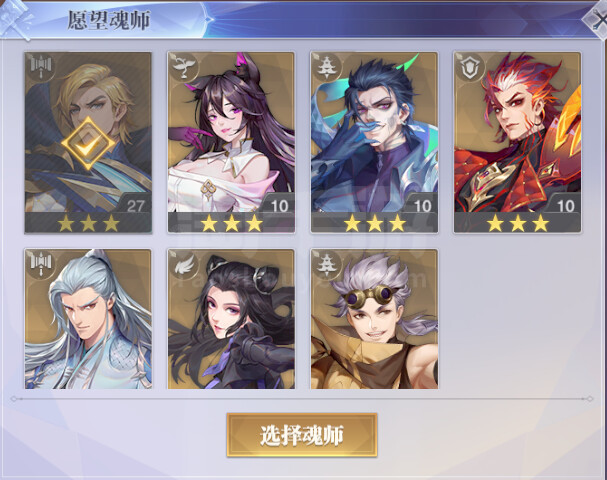The width and height of the screenshot is (607, 480).
Task: Choose the fox-eared woman card
Action: pyautogui.click(x=231, y=142)
